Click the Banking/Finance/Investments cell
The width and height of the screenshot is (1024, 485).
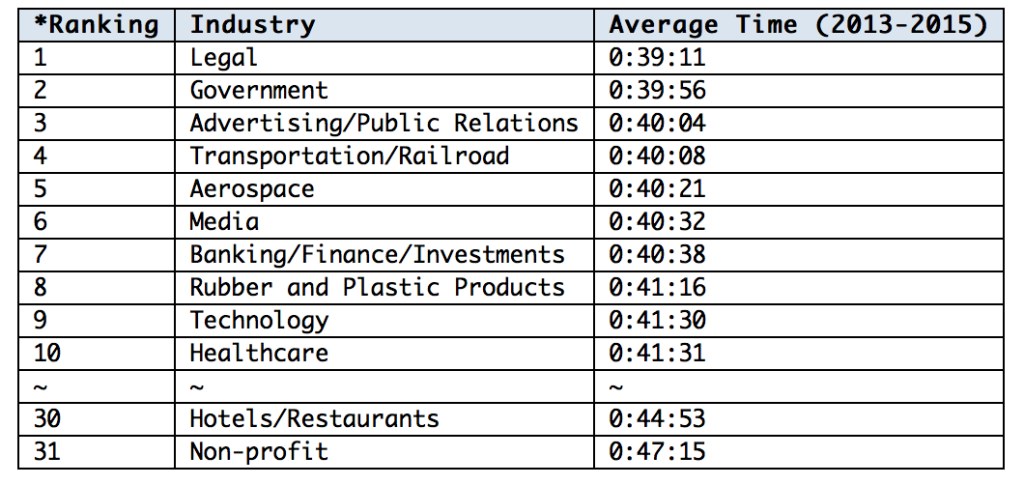[x=377, y=255]
